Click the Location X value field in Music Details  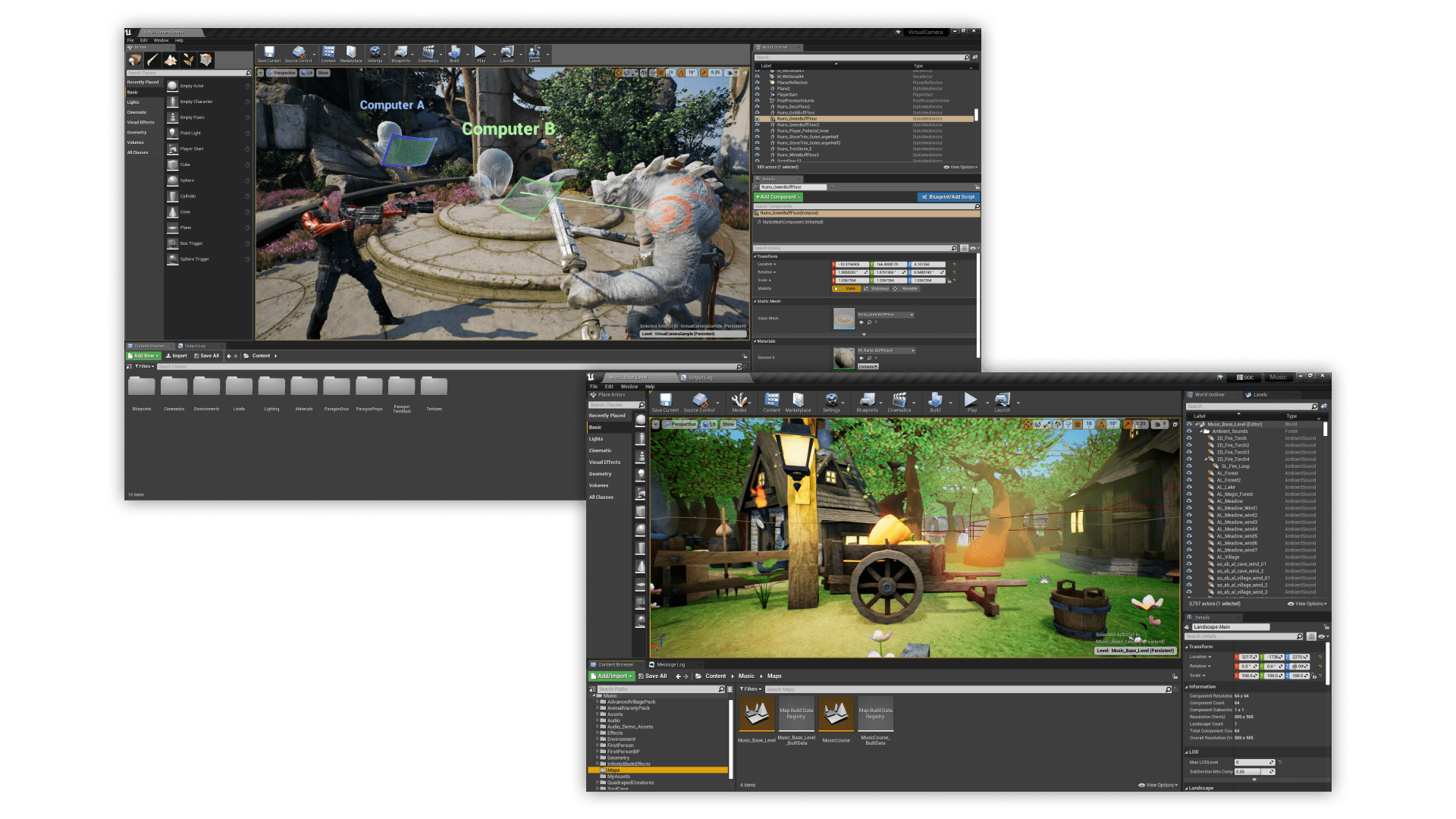click(1248, 657)
